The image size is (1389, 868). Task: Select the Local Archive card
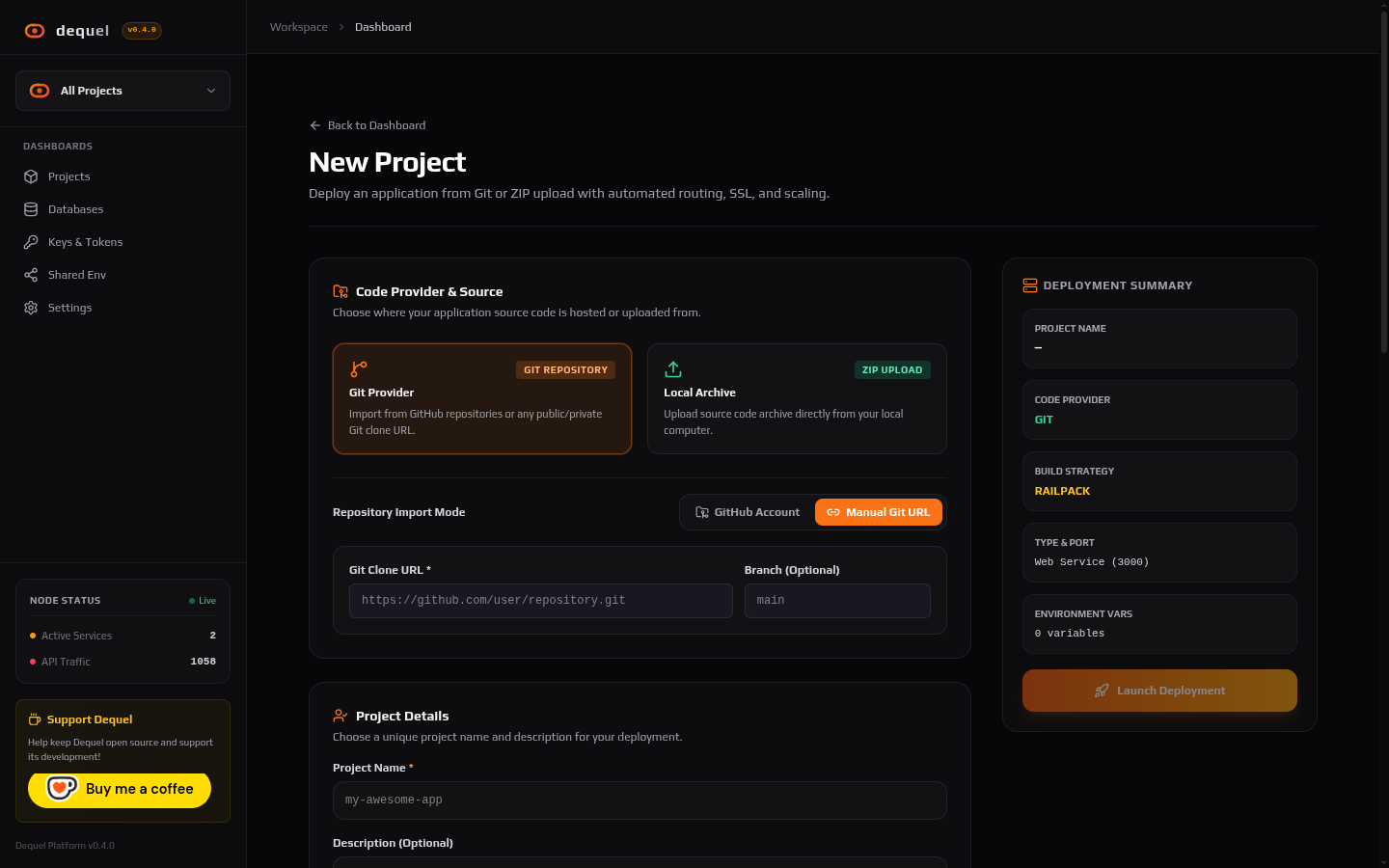[797, 398]
